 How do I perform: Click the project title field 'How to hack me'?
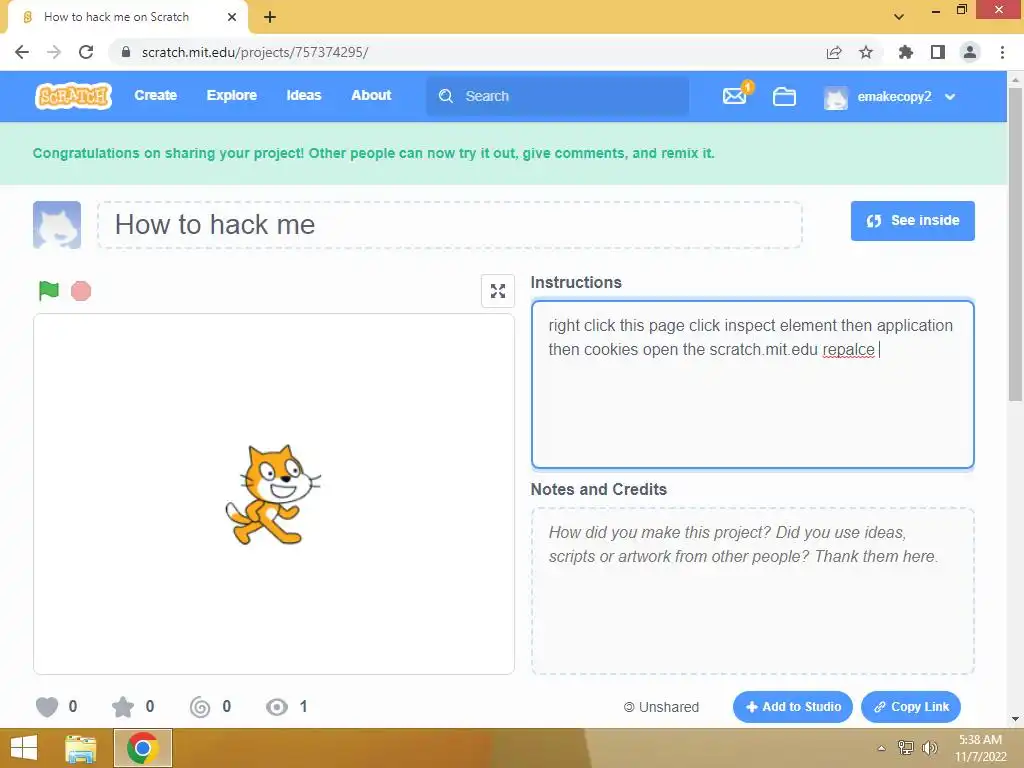[450, 225]
